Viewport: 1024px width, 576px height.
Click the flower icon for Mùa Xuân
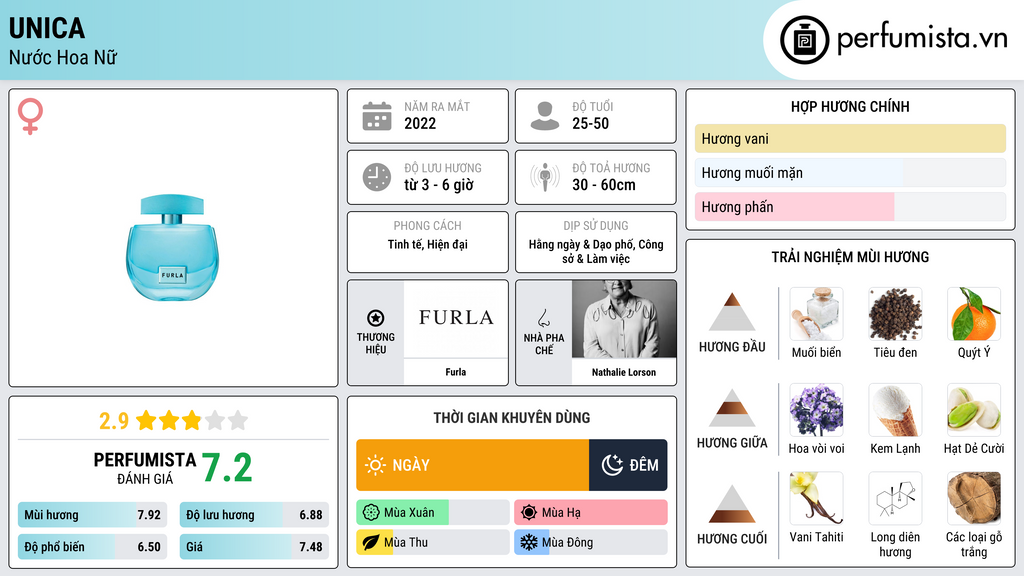371,513
